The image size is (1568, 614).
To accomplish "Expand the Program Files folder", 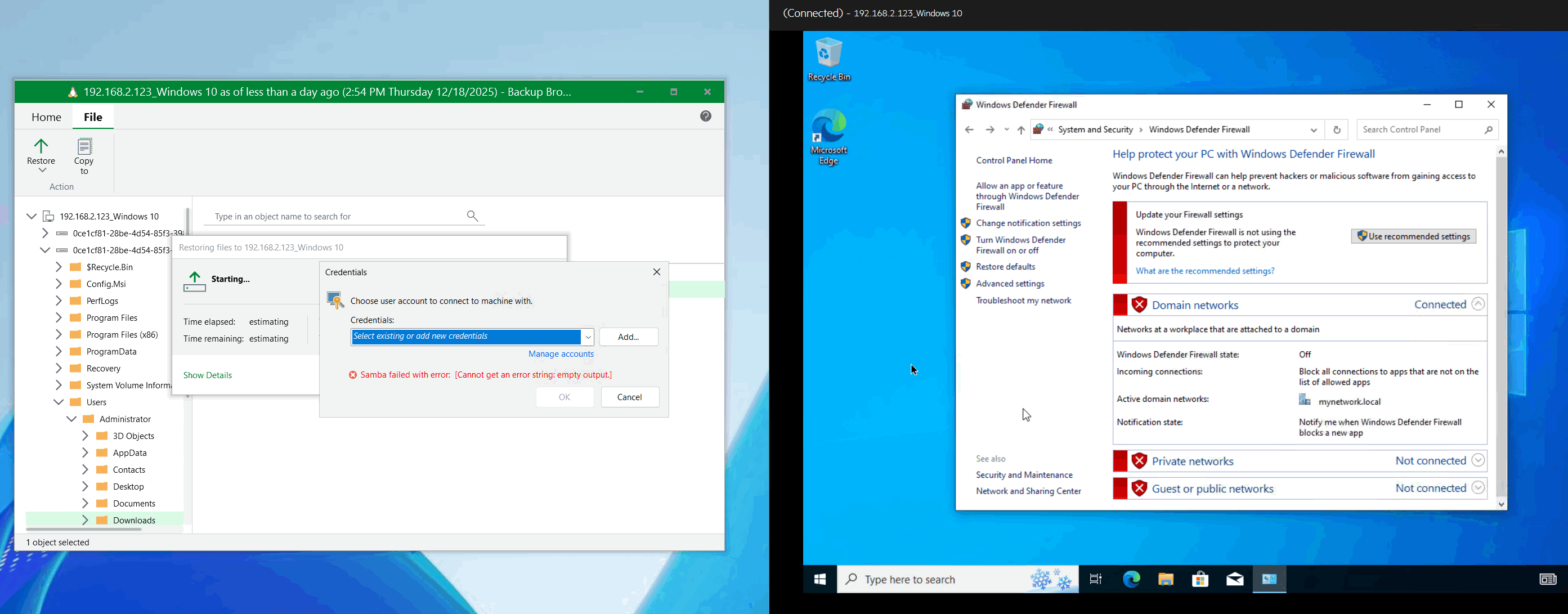I will (x=59, y=317).
